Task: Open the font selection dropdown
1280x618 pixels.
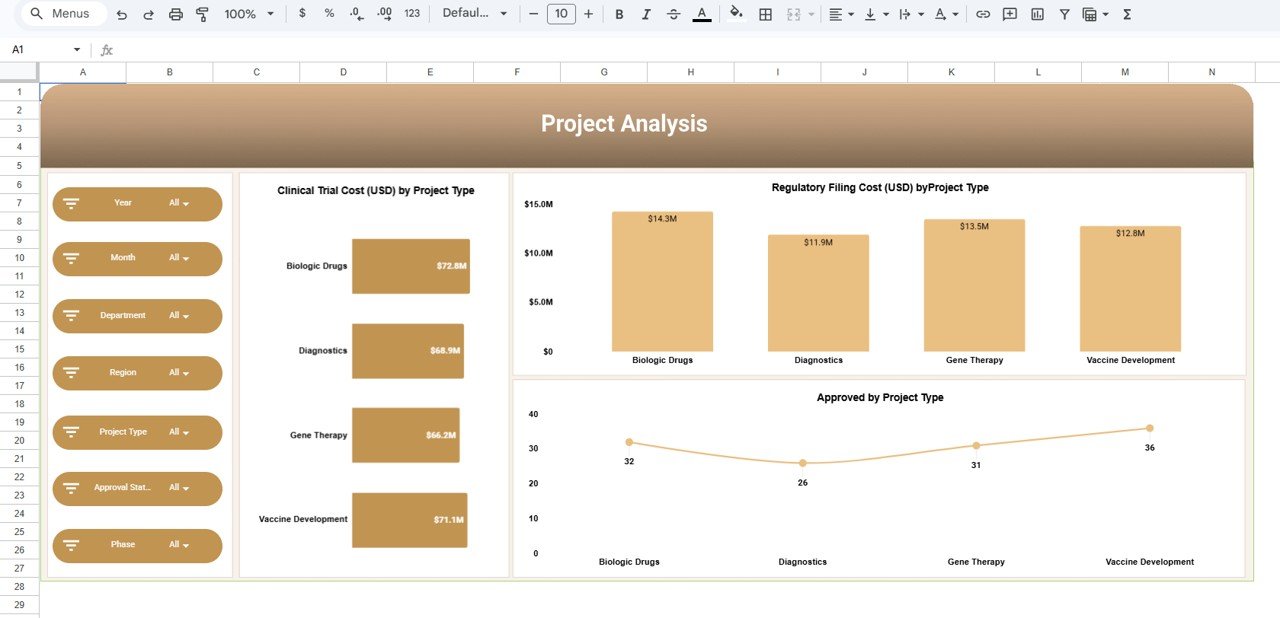Action: (x=470, y=14)
